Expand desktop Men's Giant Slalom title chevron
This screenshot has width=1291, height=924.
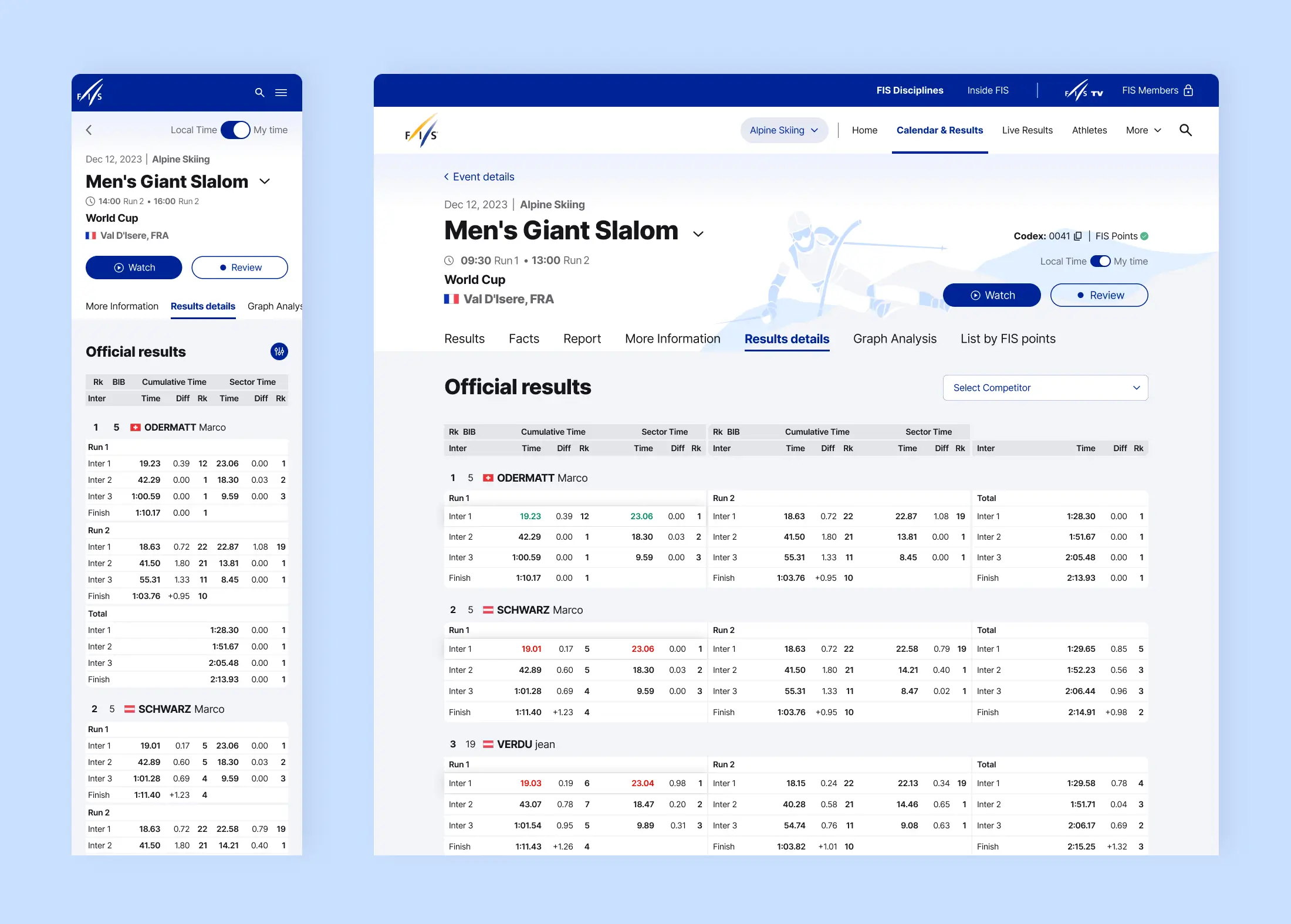point(698,234)
